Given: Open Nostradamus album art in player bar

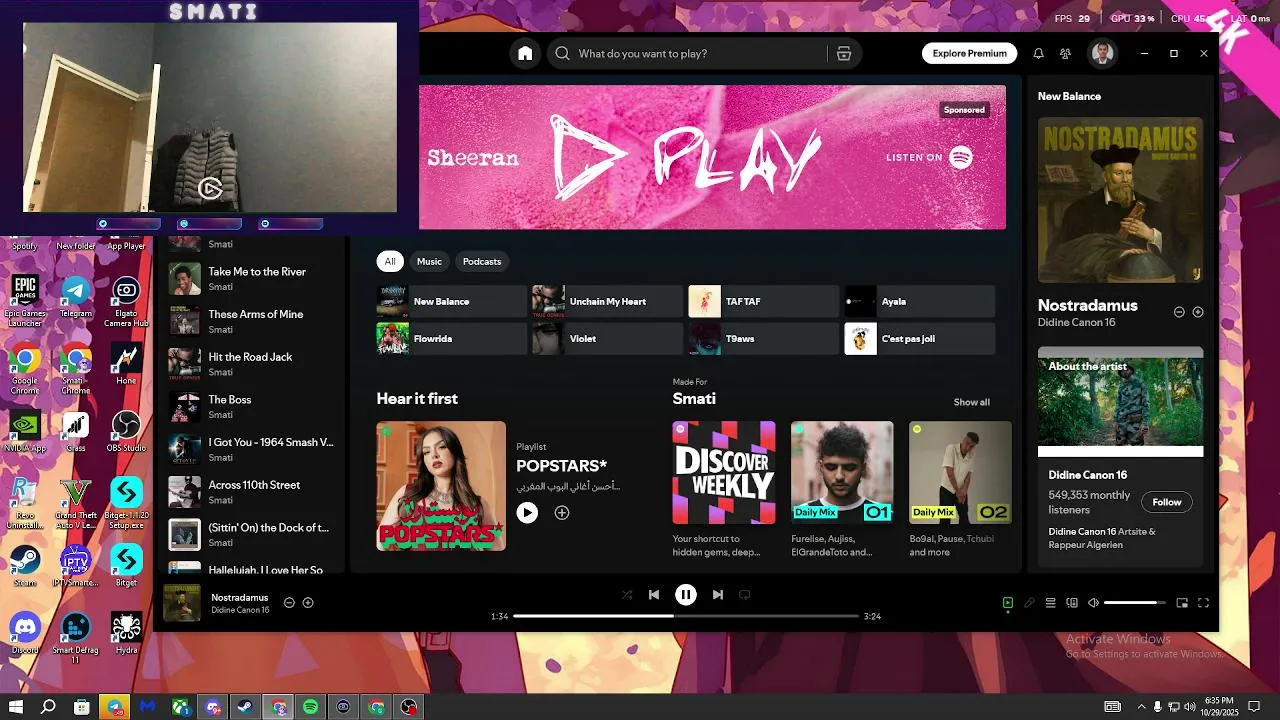Looking at the screenshot, I should [x=182, y=603].
